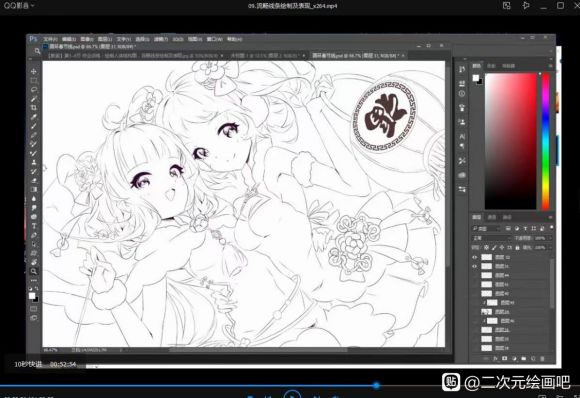Toggle layer filtering switch on
The image size is (580, 398).
551,227
